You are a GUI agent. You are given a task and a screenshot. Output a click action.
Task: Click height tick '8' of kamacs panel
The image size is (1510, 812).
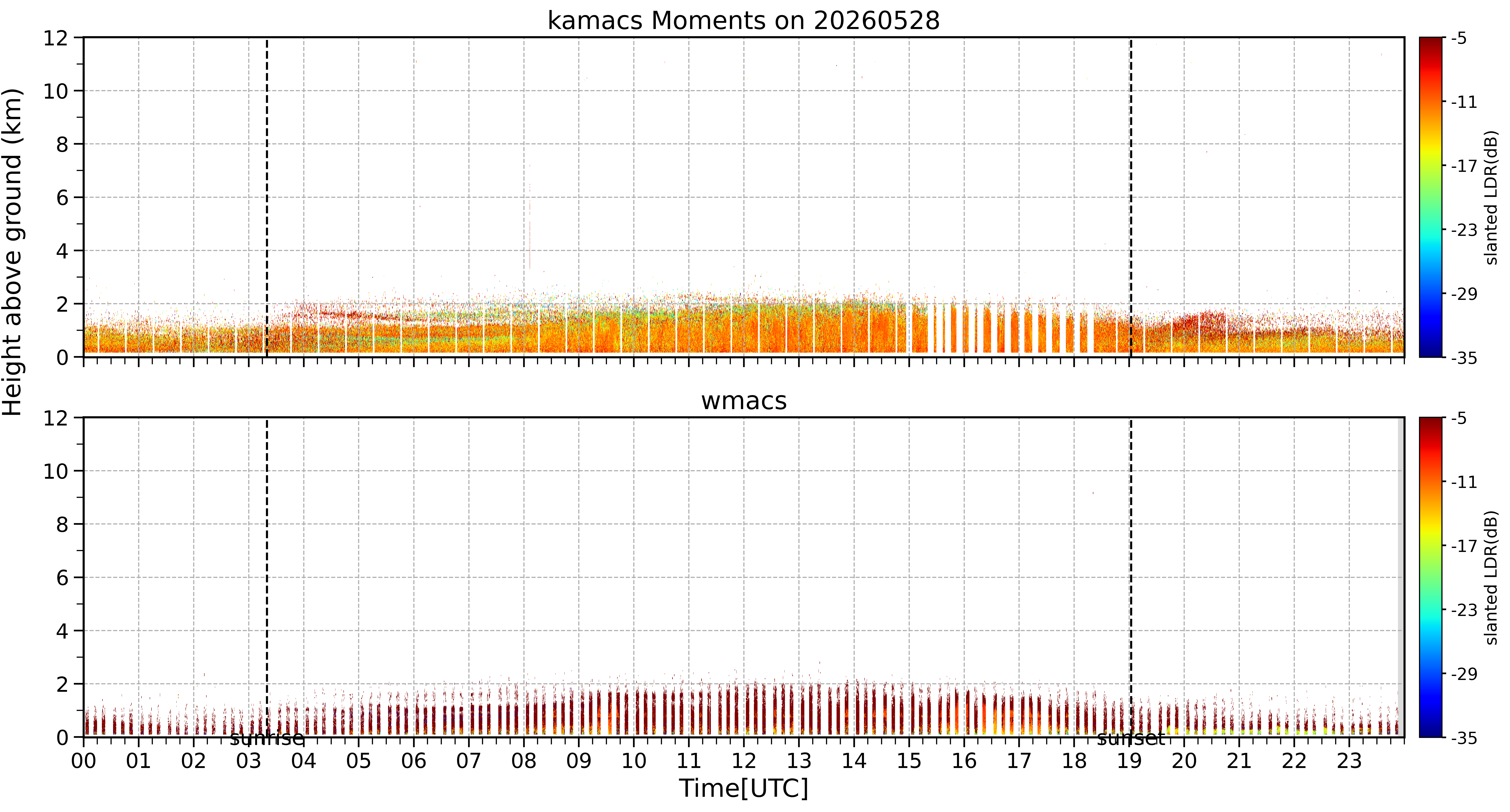(x=62, y=144)
